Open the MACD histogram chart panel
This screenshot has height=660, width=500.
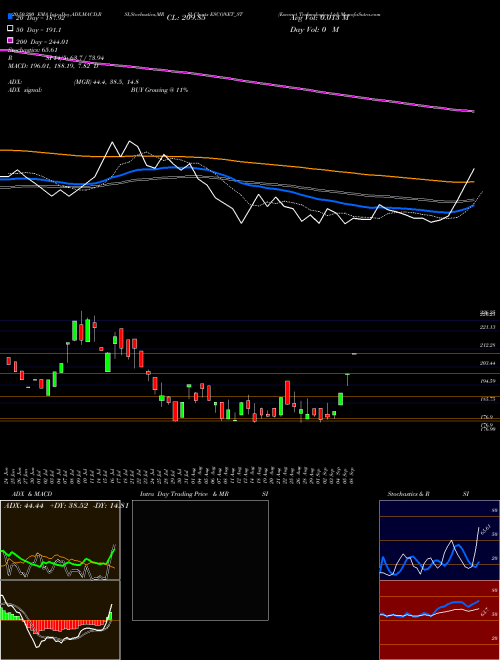pyautogui.click(x=60, y=620)
